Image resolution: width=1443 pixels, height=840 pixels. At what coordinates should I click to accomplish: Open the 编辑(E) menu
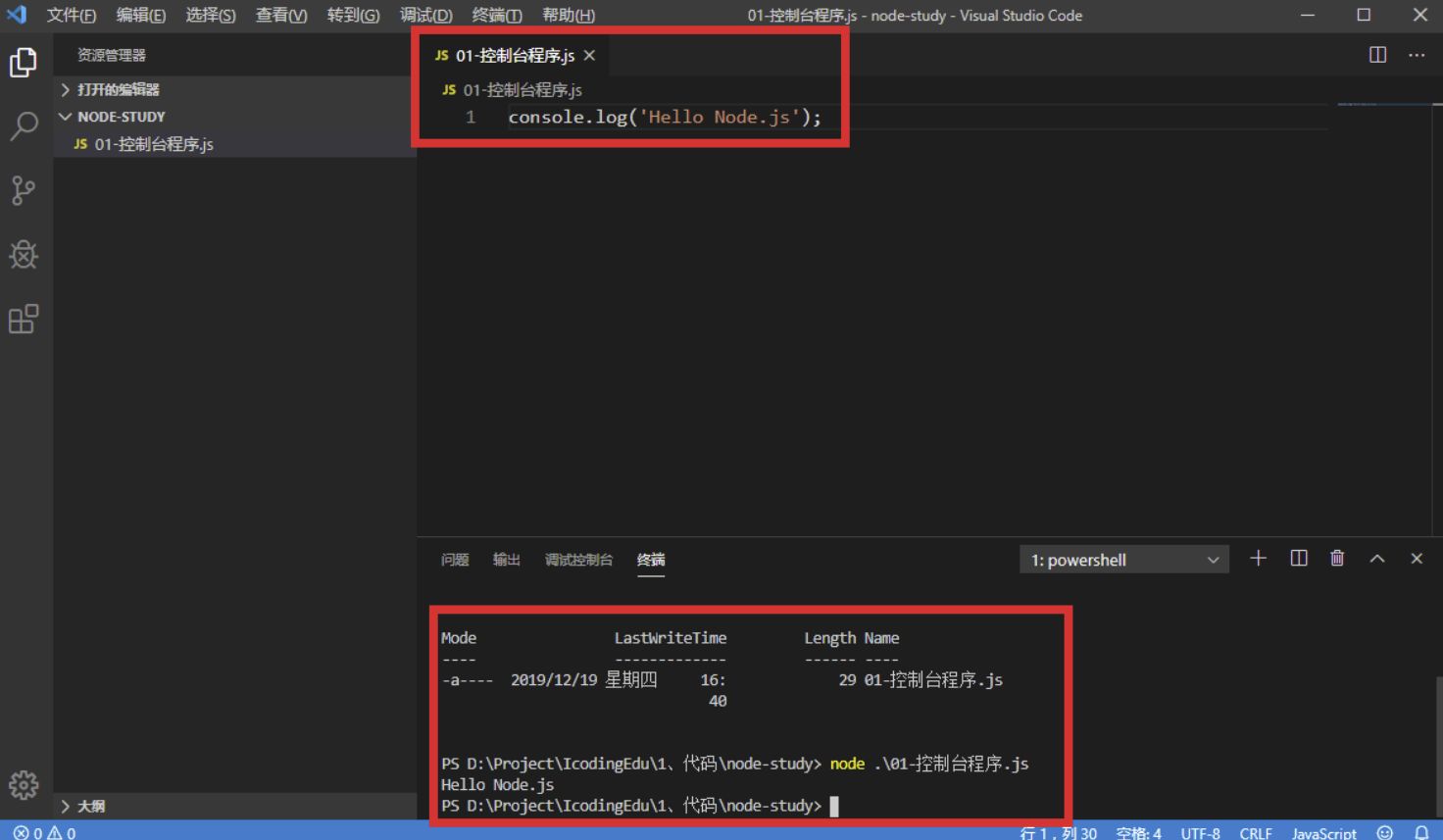pos(141,15)
